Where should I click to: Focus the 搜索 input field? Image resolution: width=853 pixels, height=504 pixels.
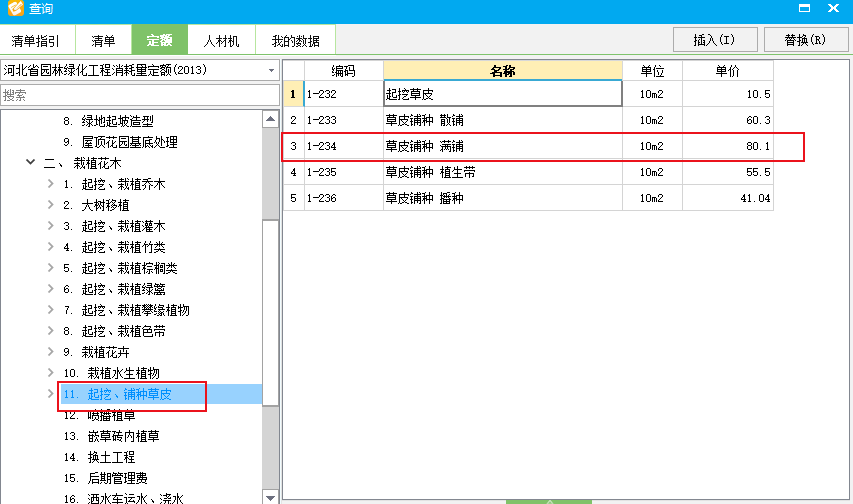140,95
